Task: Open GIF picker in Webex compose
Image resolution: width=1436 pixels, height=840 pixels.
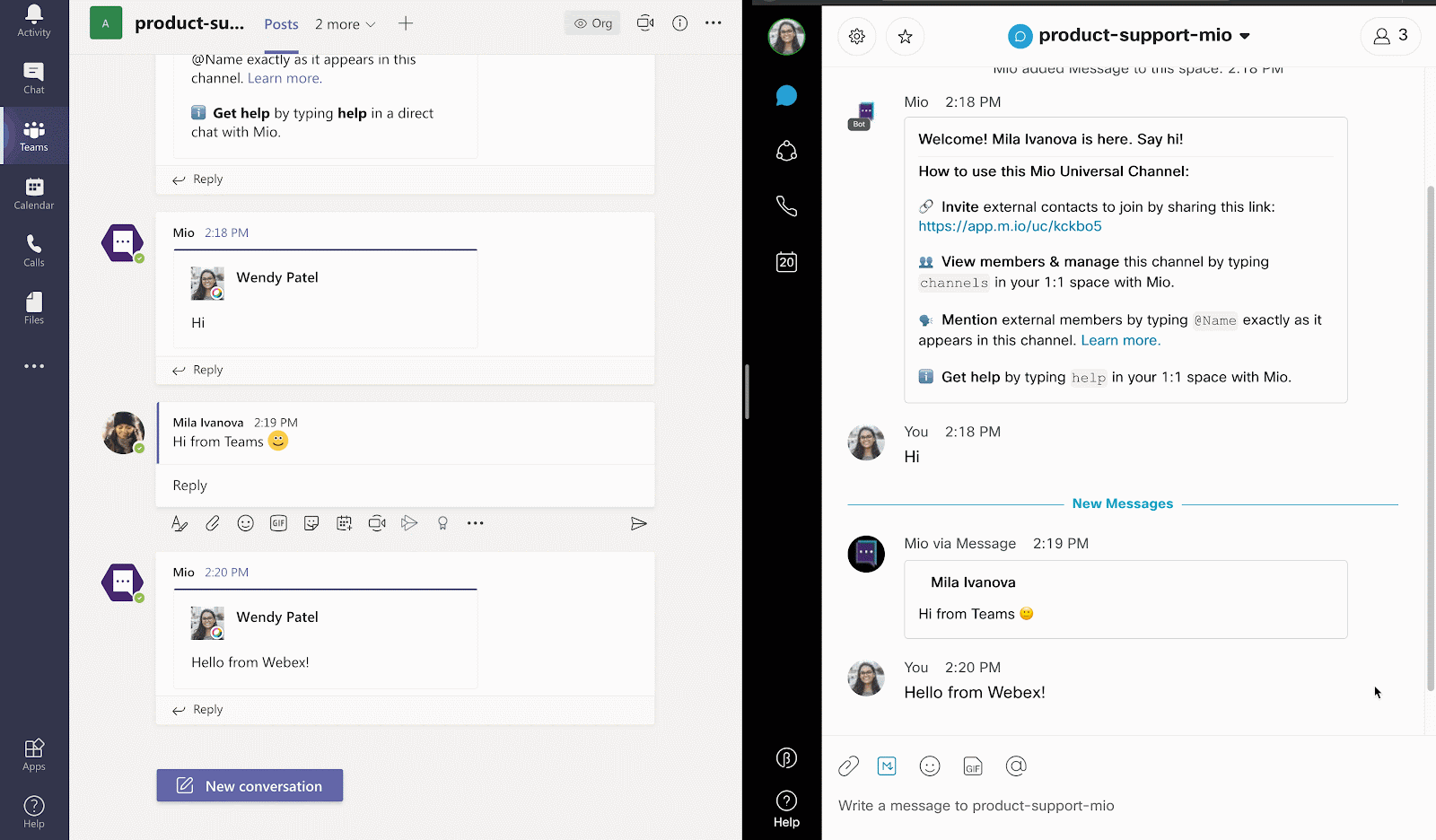Action: click(973, 766)
